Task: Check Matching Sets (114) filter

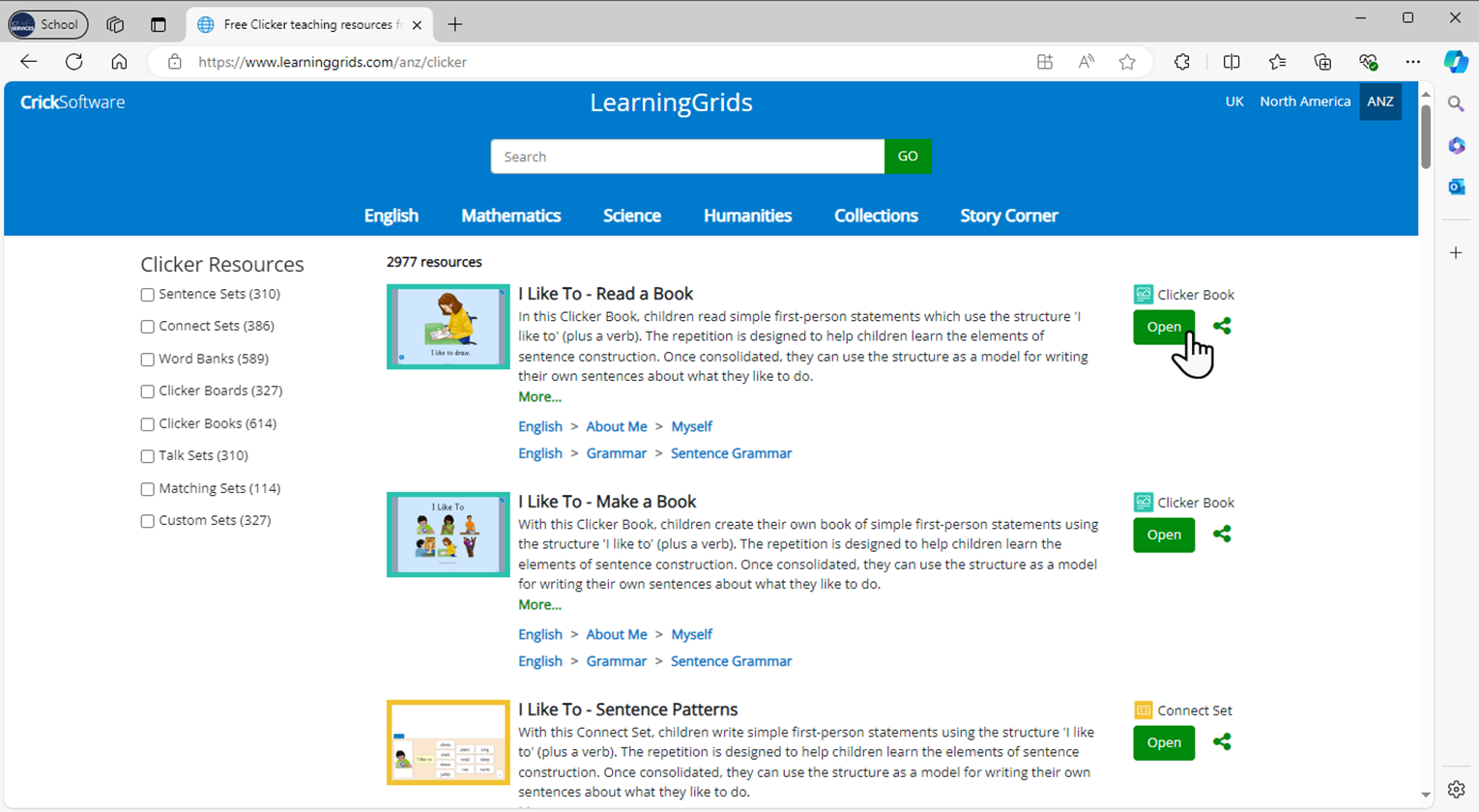Action: point(148,489)
